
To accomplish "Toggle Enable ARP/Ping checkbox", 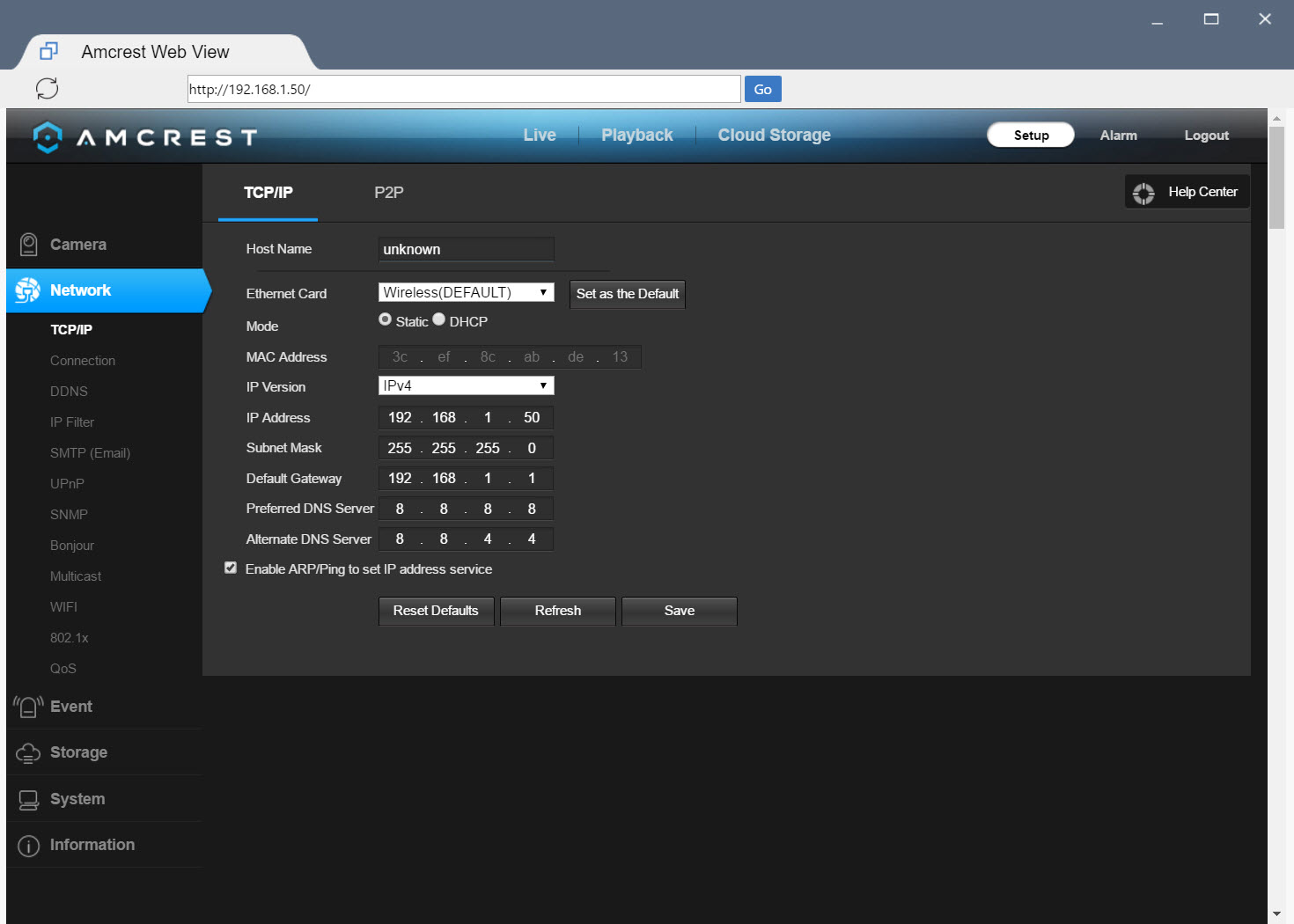I will click(231, 568).
